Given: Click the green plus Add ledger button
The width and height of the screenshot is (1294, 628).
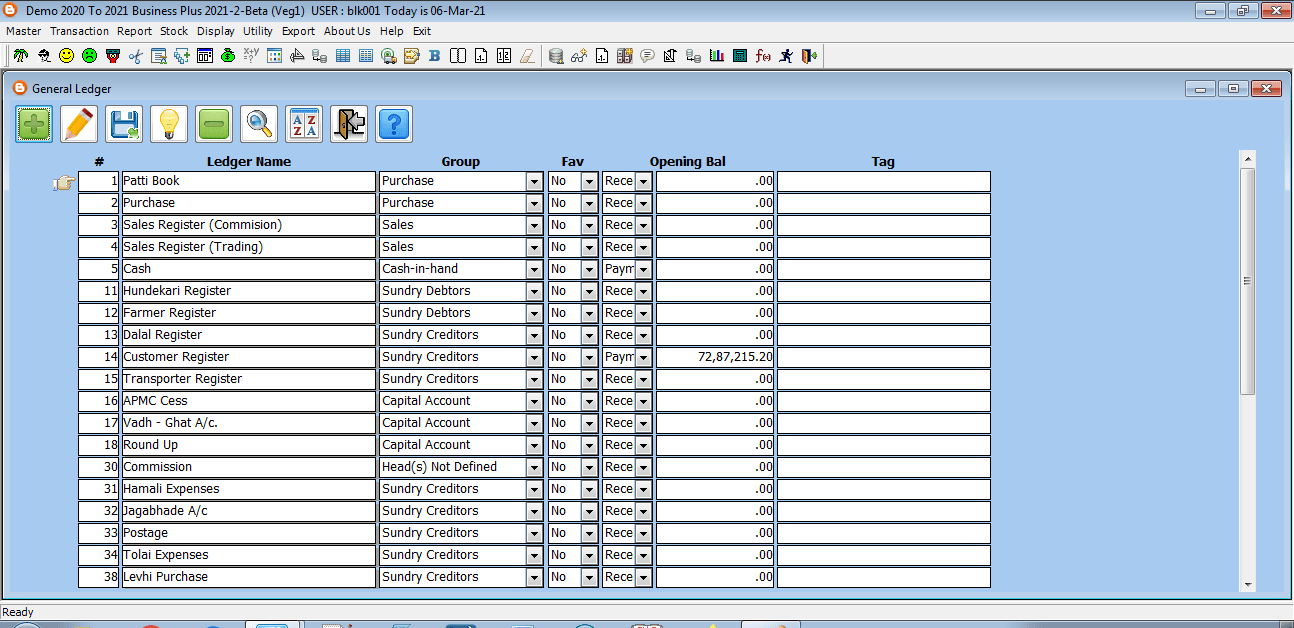Looking at the screenshot, I should click(35, 124).
